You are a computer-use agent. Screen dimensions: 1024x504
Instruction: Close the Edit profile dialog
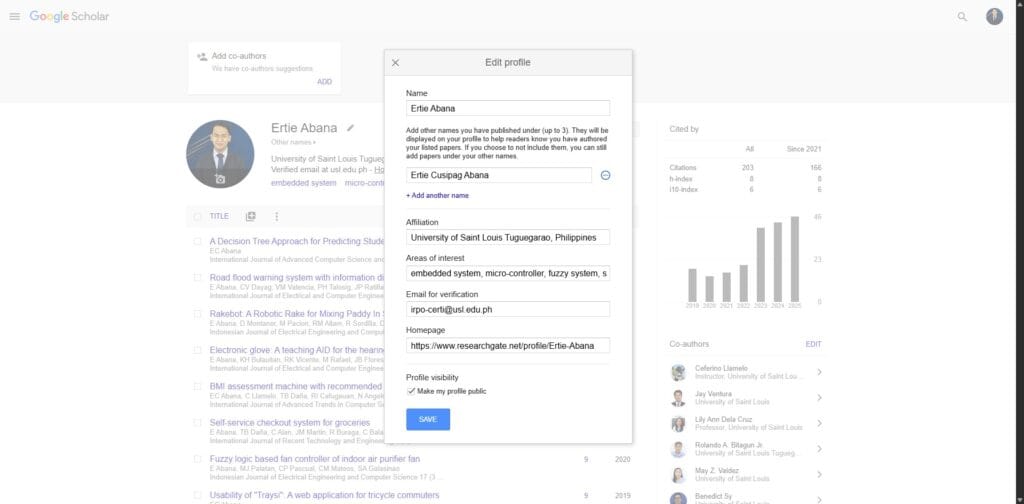click(395, 63)
